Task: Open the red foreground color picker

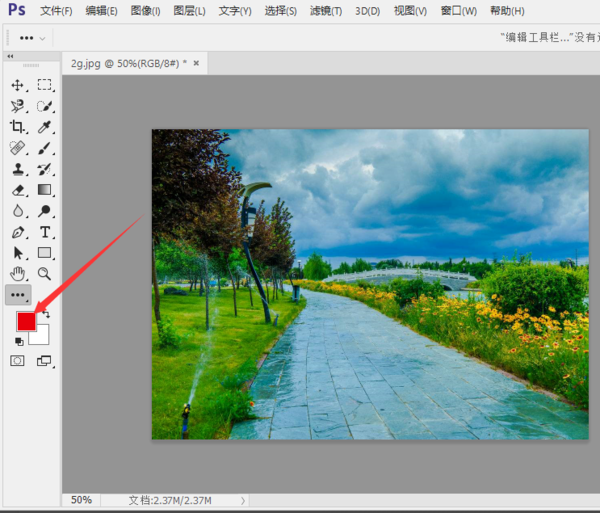Action: (x=26, y=321)
